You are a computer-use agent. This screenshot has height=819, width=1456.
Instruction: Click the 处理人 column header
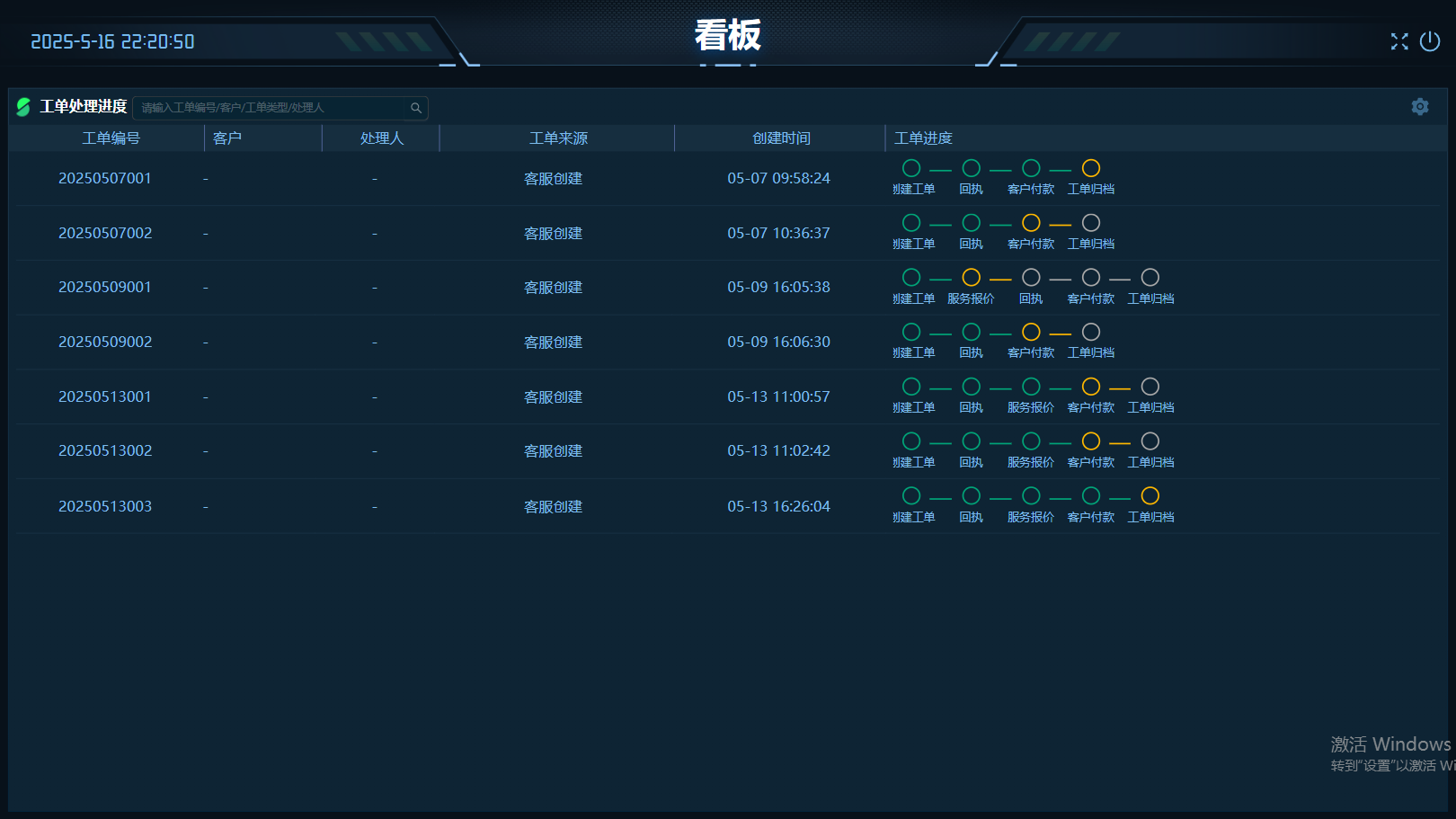381,138
